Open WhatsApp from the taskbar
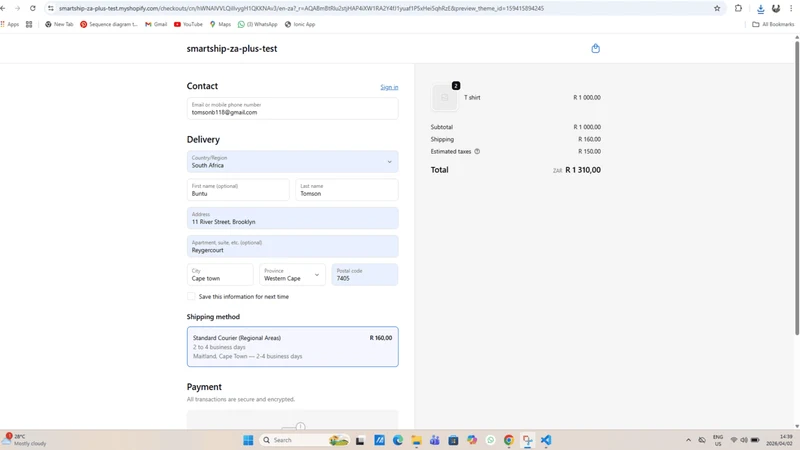The image size is (800, 450). [x=490, y=440]
